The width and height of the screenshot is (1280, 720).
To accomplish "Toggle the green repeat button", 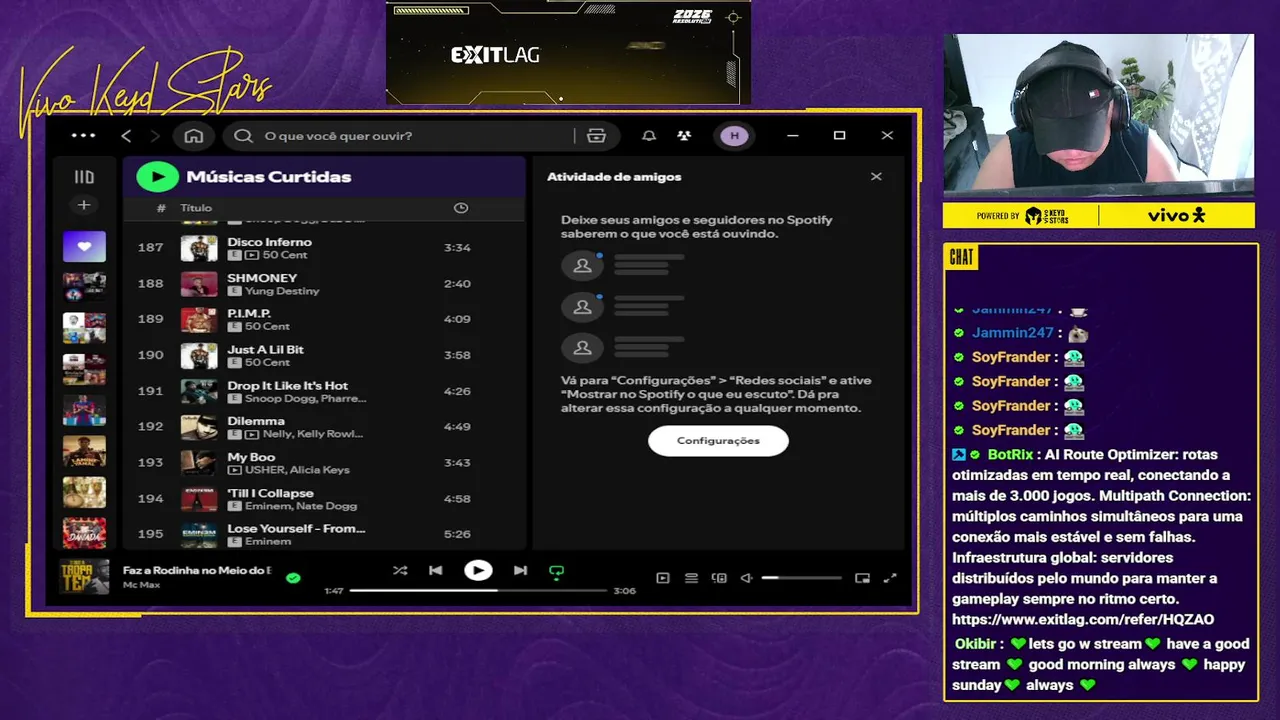I will (x=557, y=571).
